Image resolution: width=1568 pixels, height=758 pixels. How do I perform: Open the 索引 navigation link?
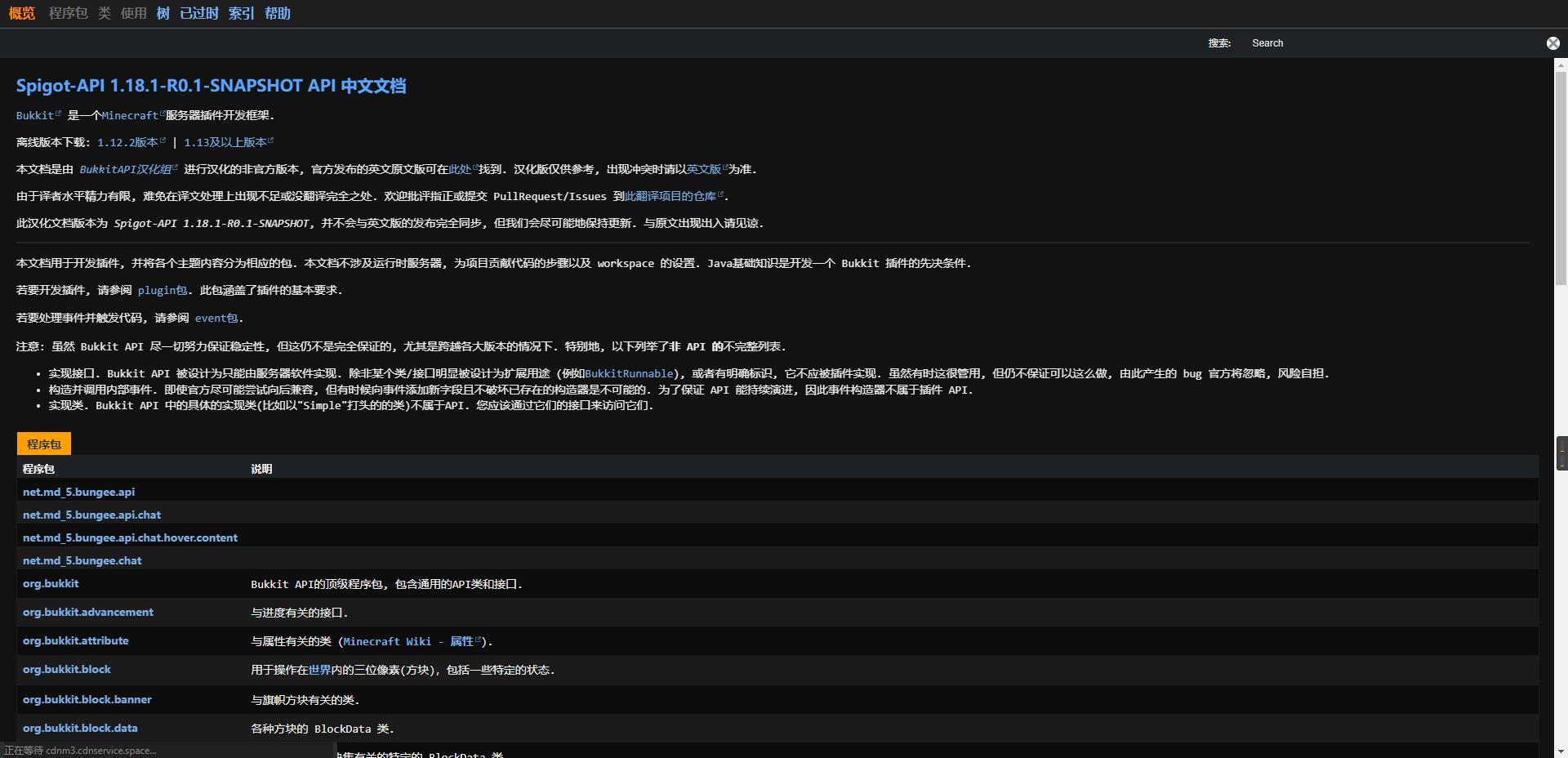pos(241,13)
